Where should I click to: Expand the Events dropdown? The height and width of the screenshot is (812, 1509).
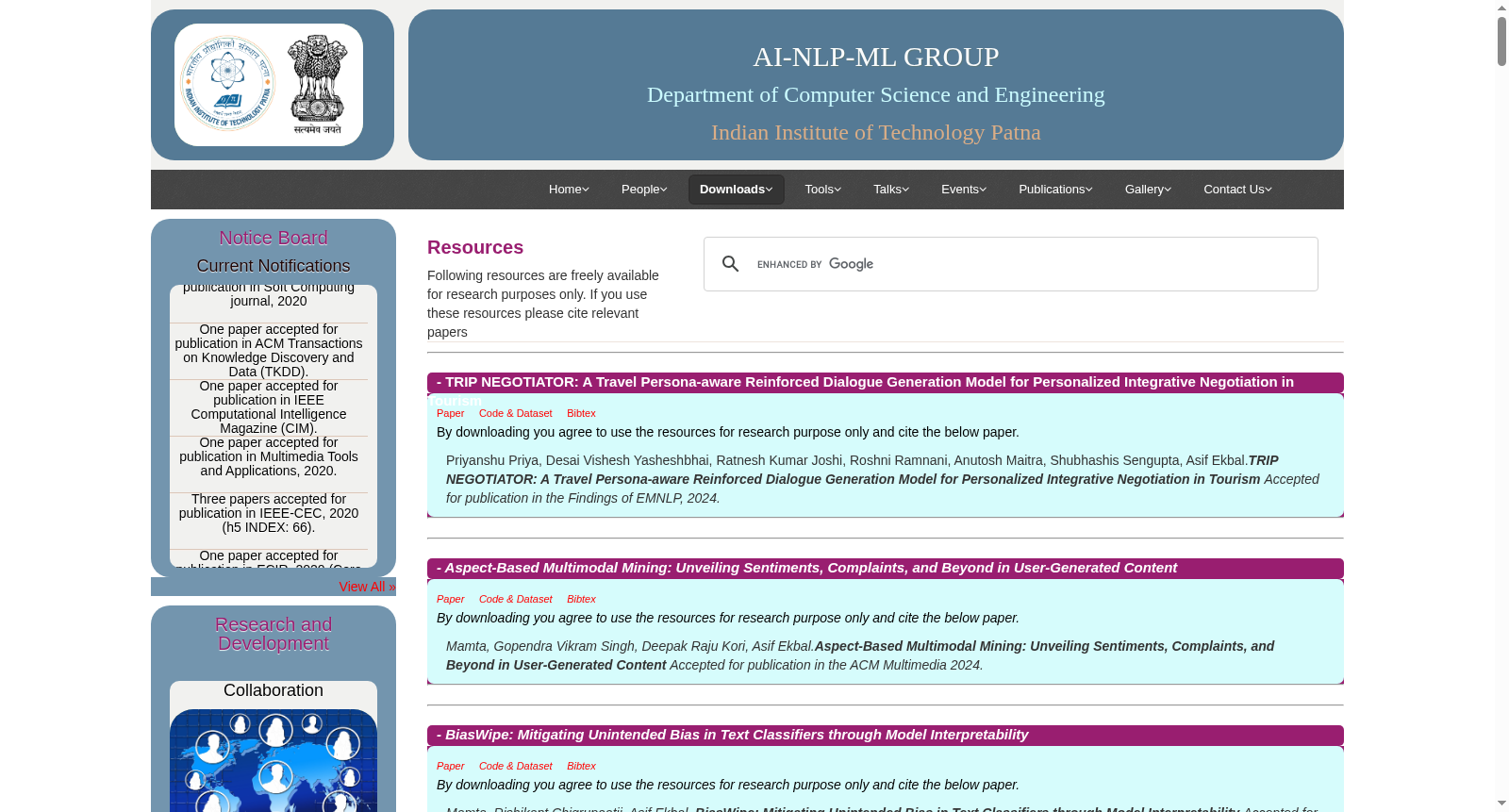click(964, 190)
